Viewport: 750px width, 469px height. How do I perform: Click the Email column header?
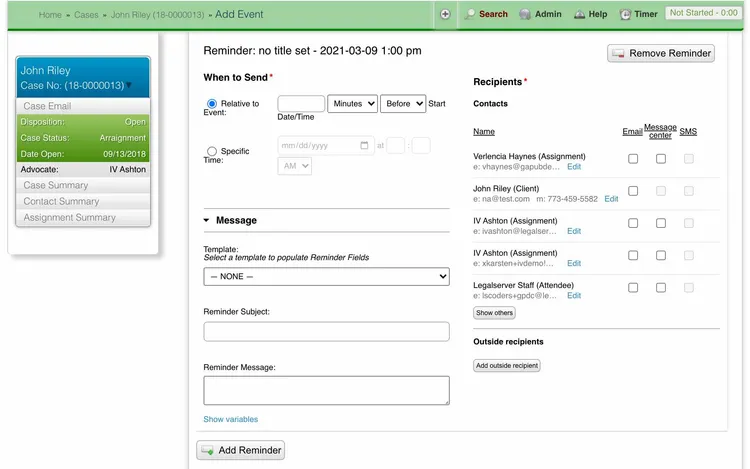coord(632,131)
